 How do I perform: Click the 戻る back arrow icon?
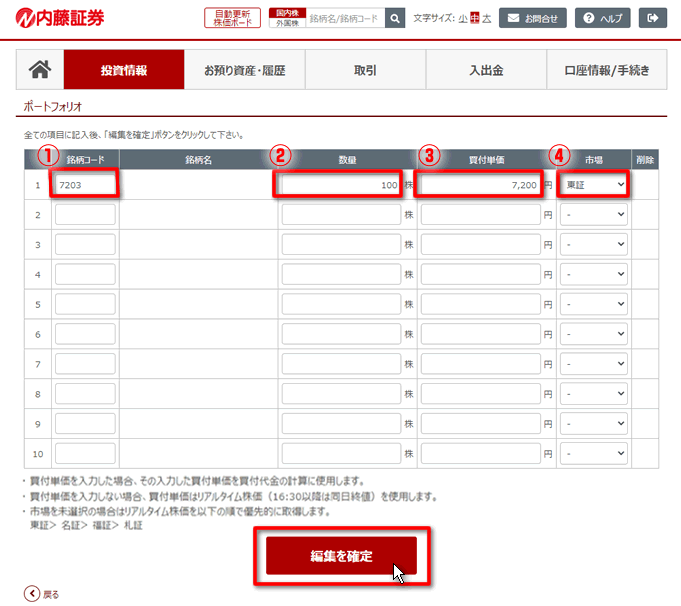coord(32,594)
